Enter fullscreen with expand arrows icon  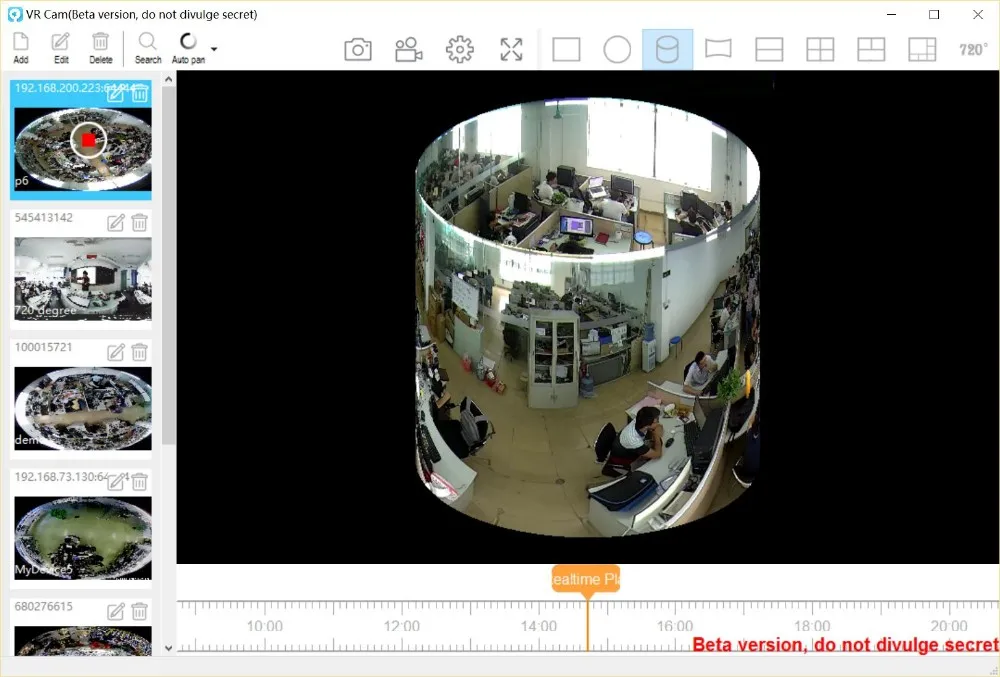click(511, 49)
